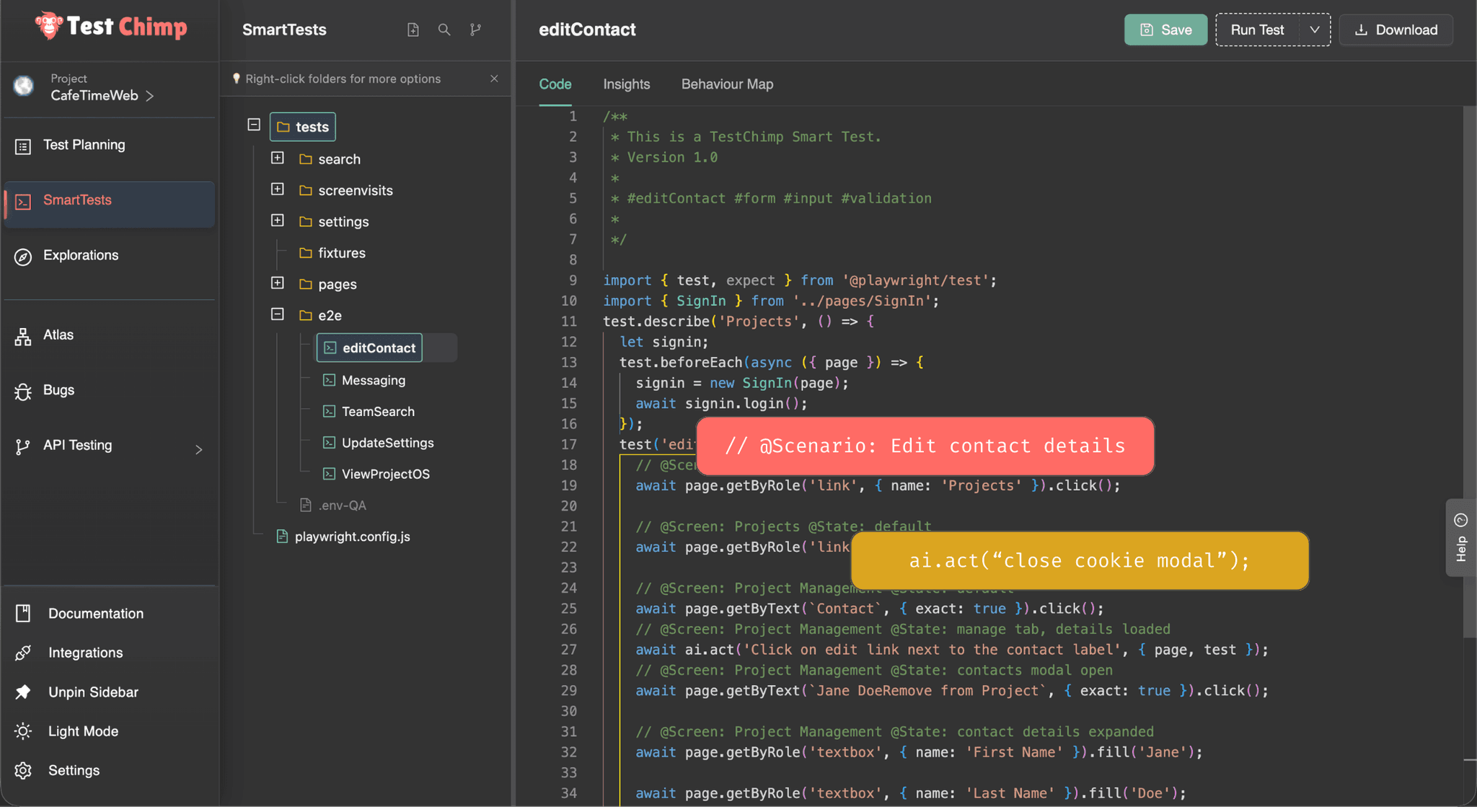Toggle Unpin Sidebar option

coord(93,692)
